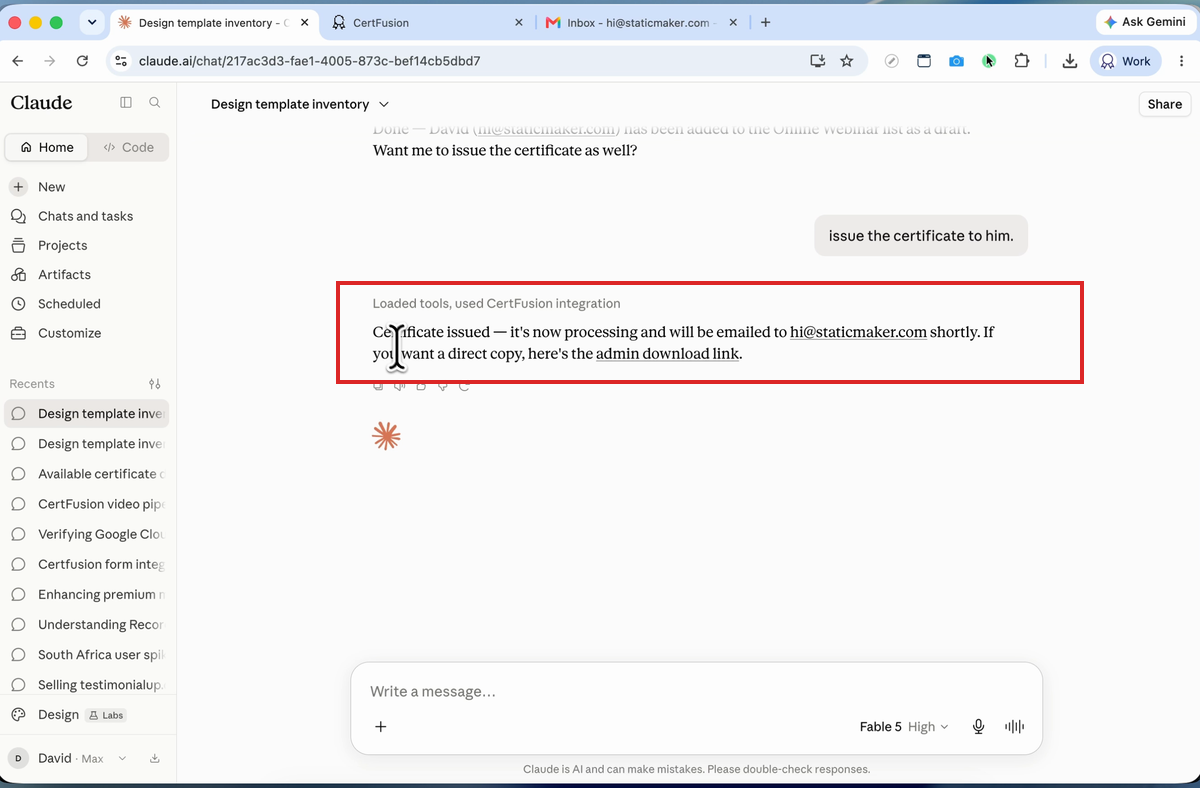Click the Share button
1200x788 pixels.
1165,104
